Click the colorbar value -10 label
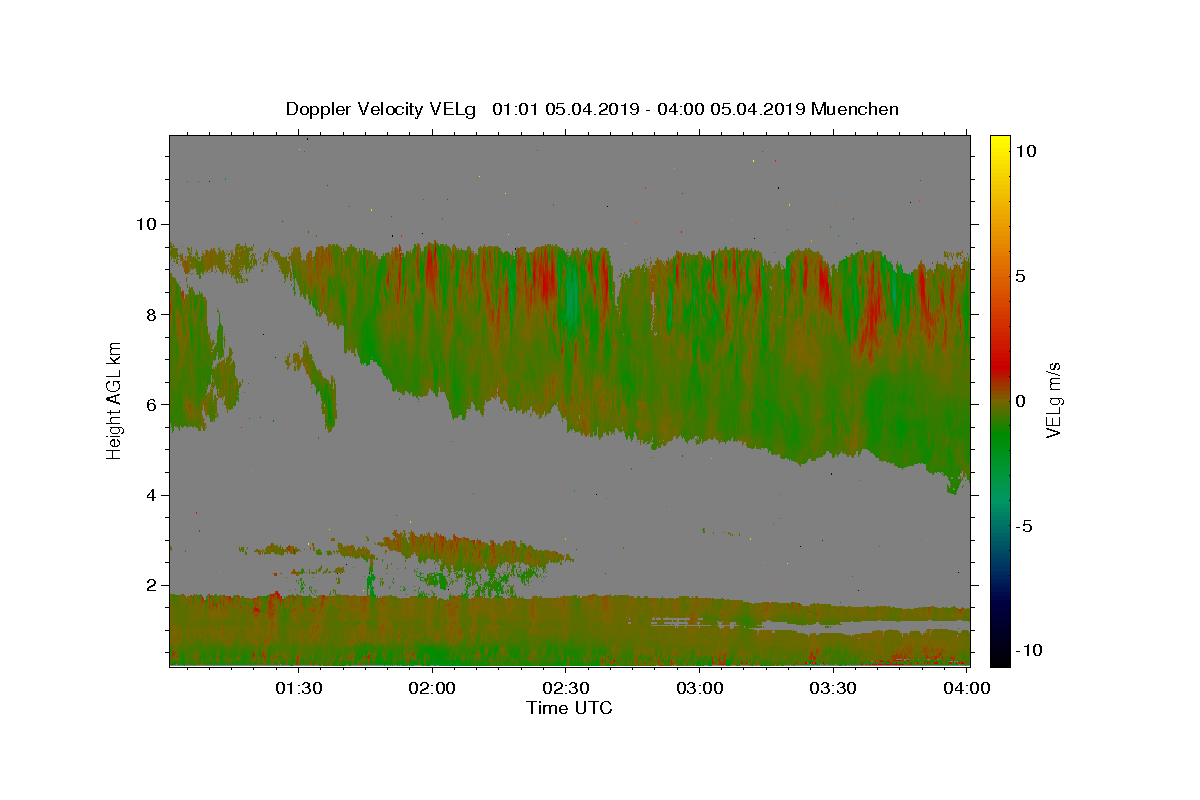This screenshot has height=800, width=1200. click(1027, 651)
